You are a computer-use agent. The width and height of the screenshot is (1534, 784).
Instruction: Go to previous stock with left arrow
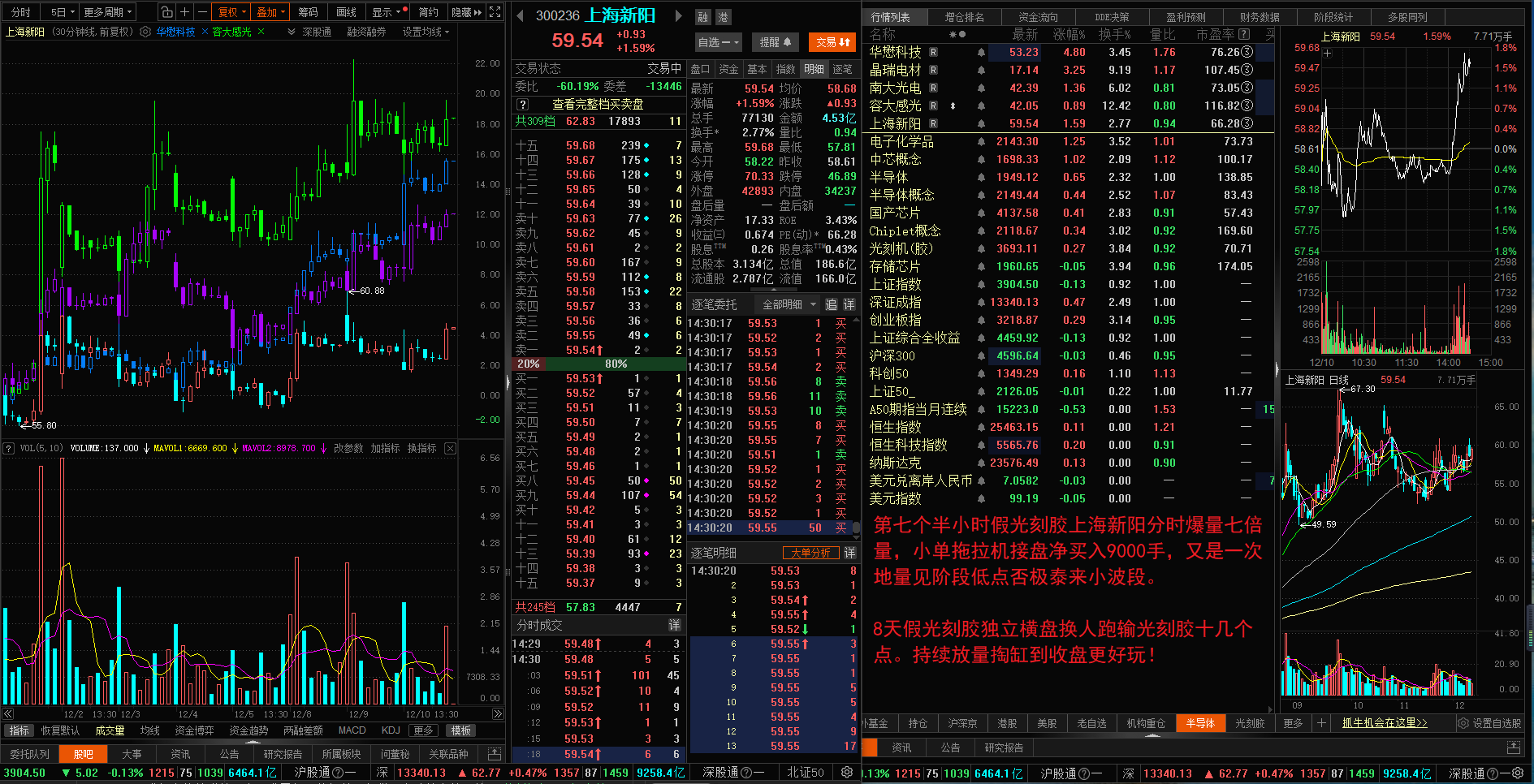pos(521,15)
